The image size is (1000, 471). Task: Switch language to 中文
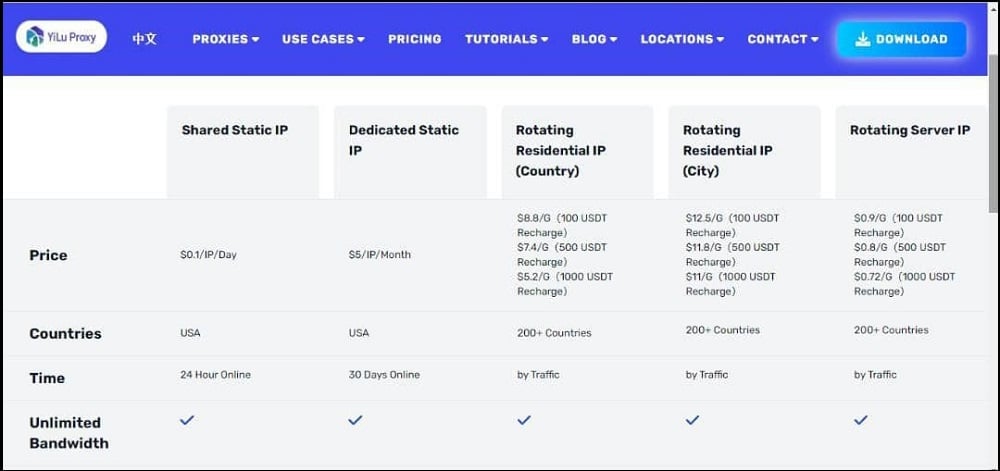[x=144, y=39]
